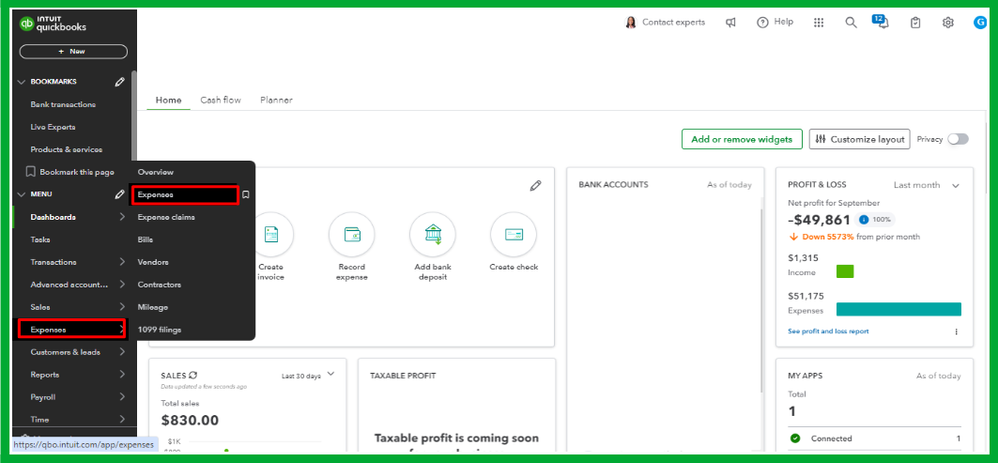
Task: Click Add or remove widgets button
Action: click(741, 139)
